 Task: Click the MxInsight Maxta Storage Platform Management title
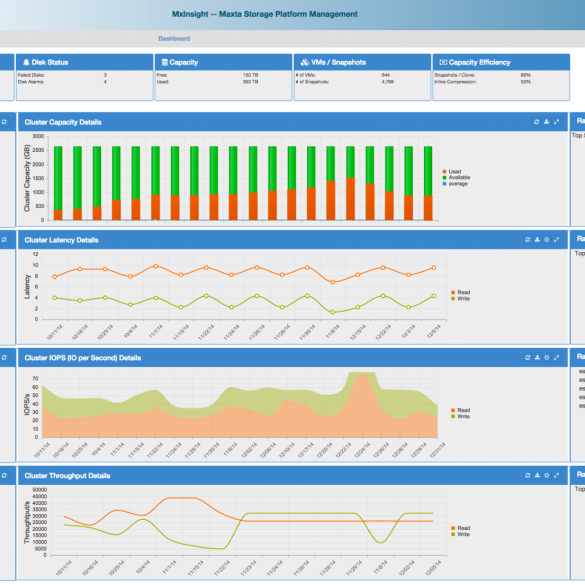[265, 14]
